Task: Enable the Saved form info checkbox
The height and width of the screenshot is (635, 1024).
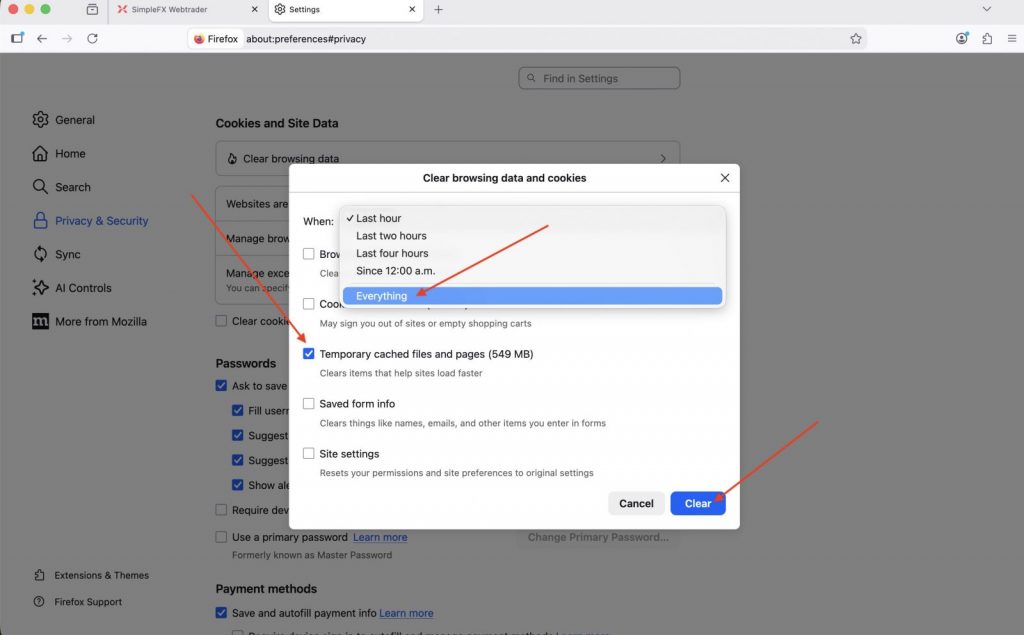Action: [309, 404]
